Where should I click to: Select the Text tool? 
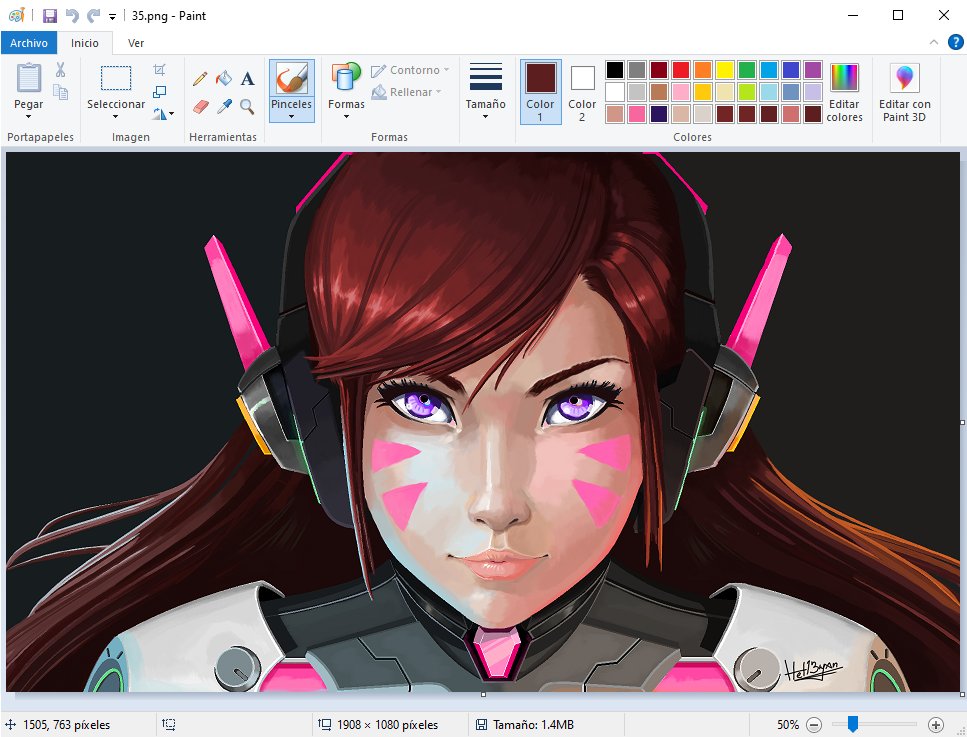pos(247,78)
